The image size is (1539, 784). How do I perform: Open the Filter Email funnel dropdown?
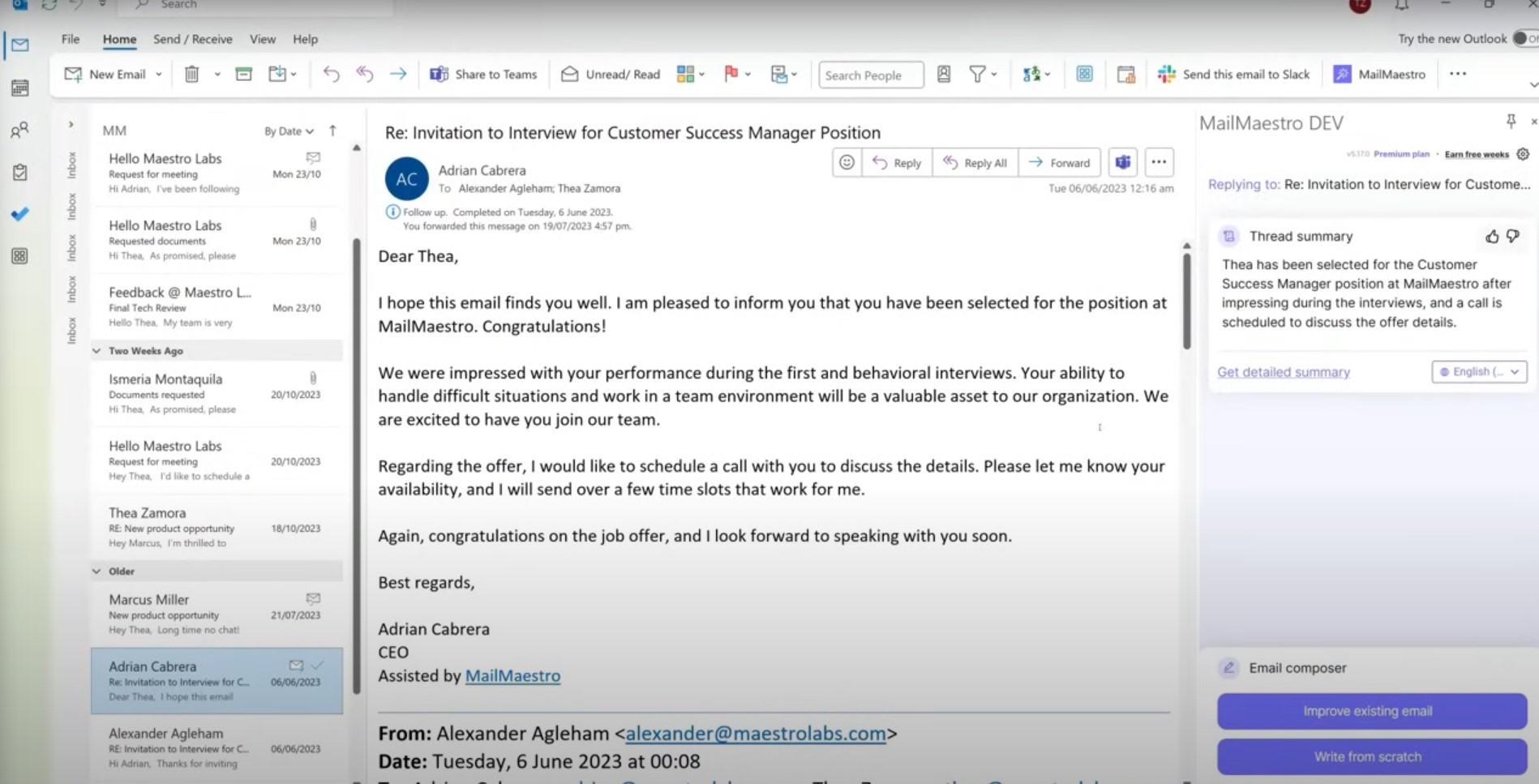coord(983,75)
